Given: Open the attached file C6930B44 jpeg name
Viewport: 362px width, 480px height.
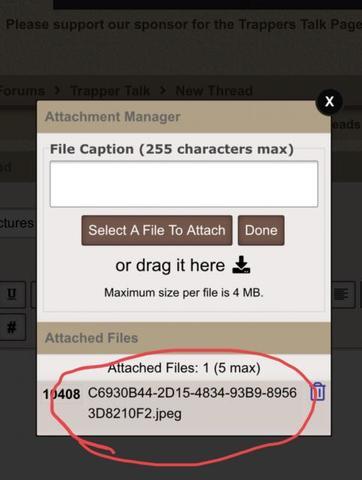Looking at the screenshot, I should [192, 403].
